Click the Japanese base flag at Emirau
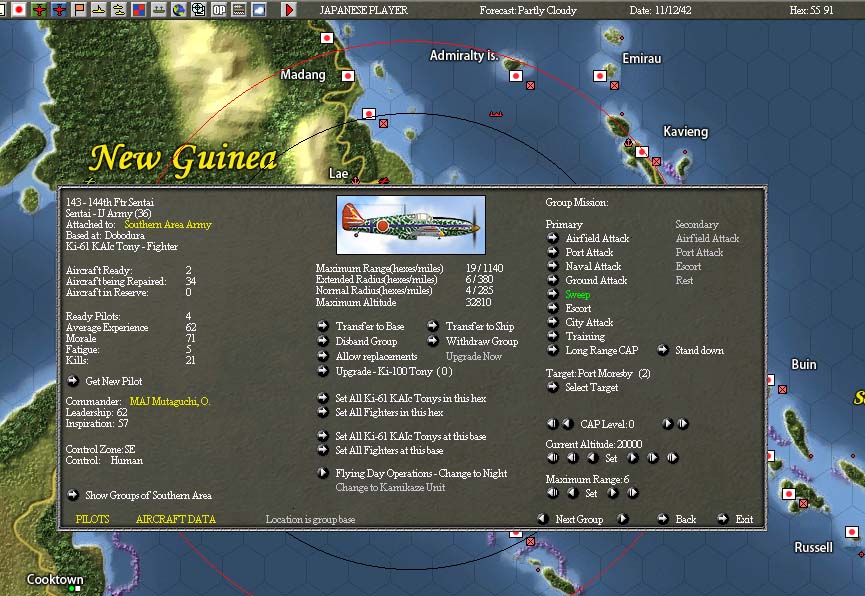The height and width of the screenshot is (596, 865). (x=600, y=76)
